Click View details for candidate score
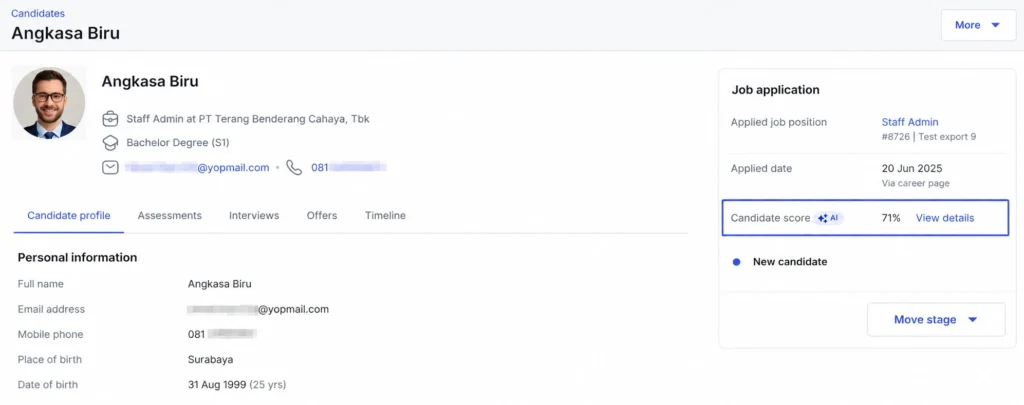Screen dimensions: 1024x405 click(944, 218)
